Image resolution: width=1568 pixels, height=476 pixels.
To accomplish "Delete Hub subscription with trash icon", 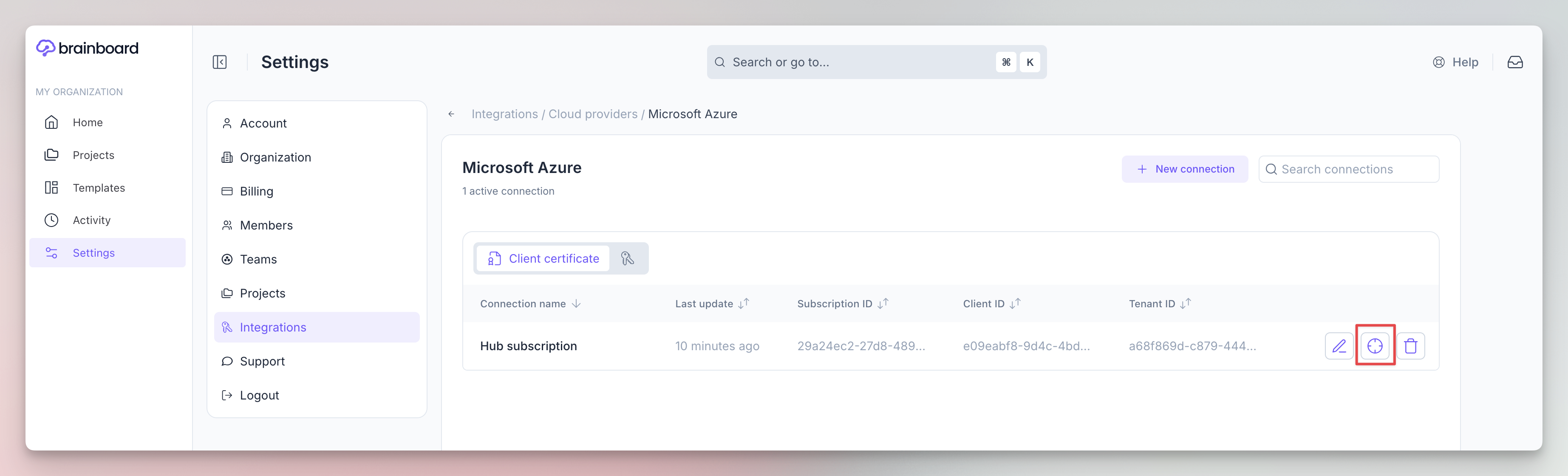I will [1410, 346].
